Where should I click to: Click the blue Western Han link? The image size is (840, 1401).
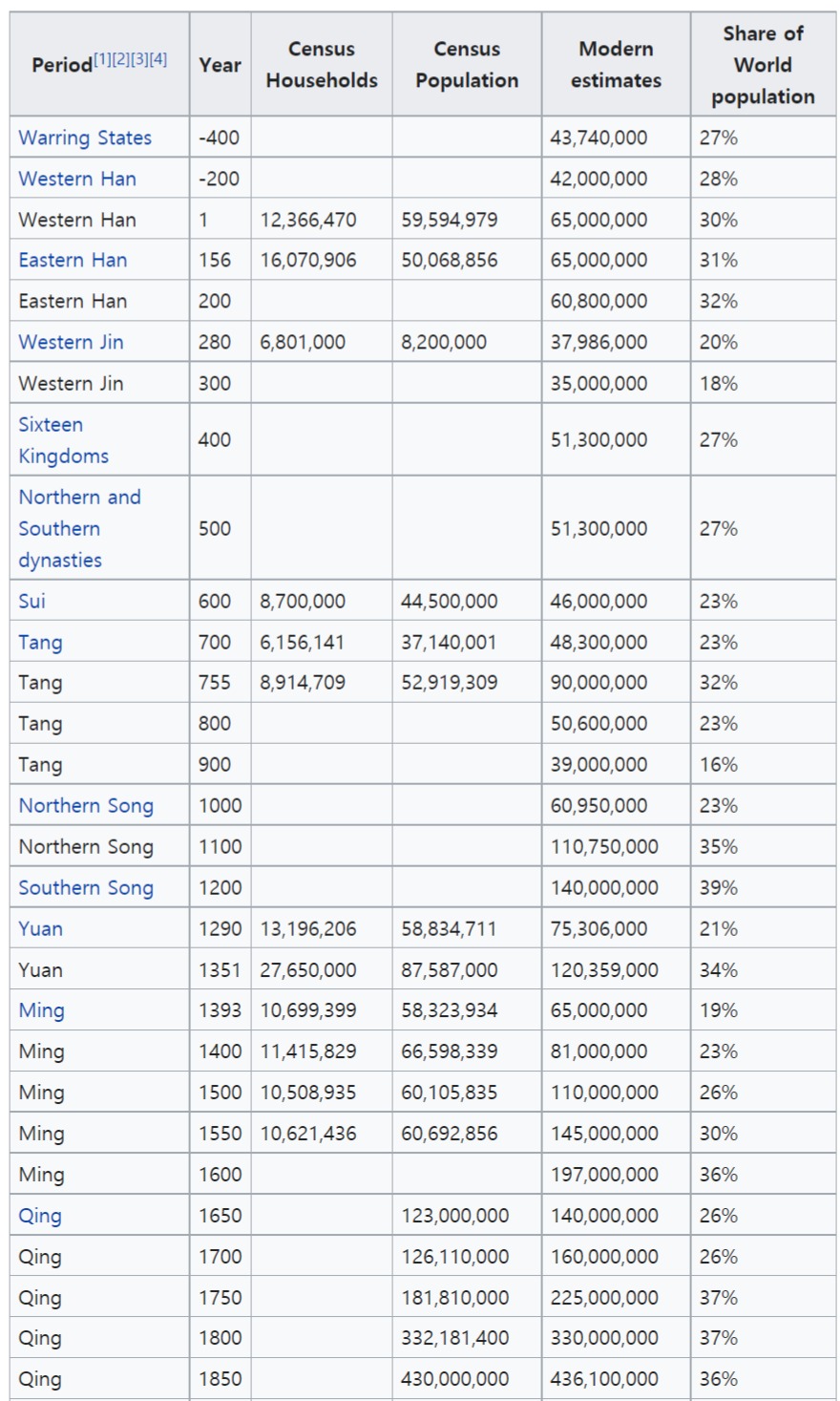click(77, 179)
